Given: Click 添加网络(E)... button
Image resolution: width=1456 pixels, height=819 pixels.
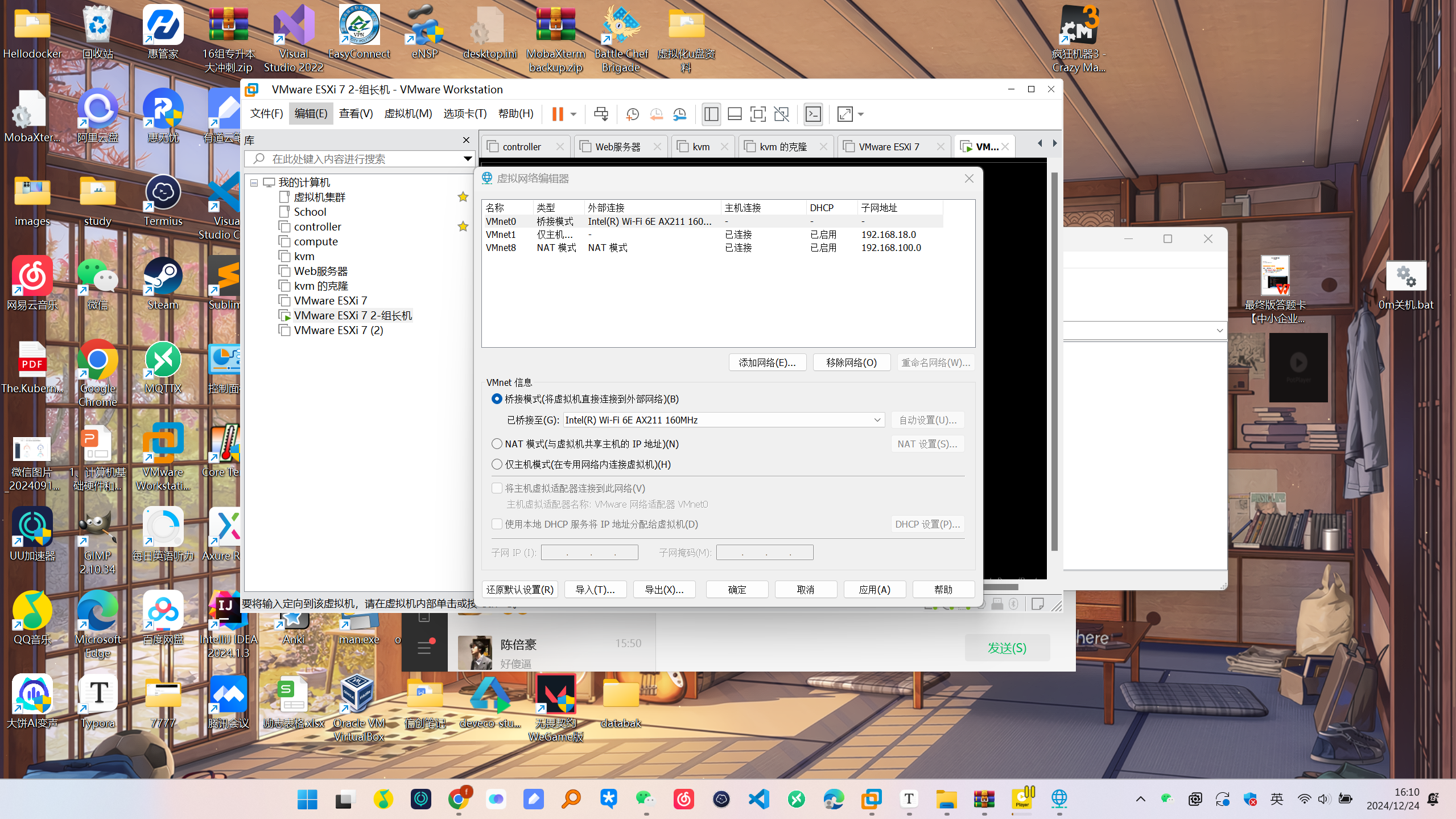Looking at the screenshot, I should click(x=767, y=363).
